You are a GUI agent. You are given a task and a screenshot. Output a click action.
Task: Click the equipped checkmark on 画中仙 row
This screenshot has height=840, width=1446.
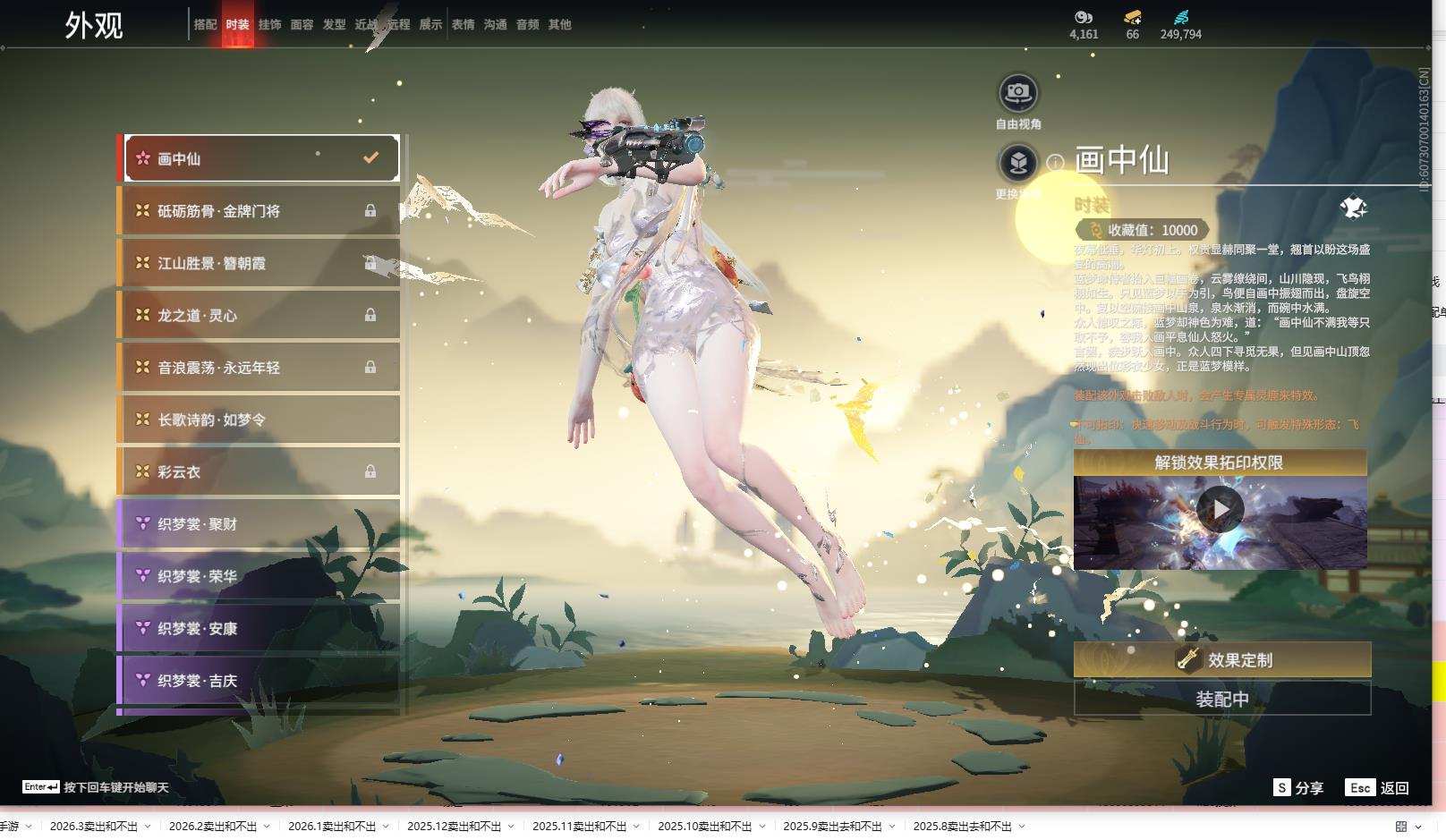point(370,157)
